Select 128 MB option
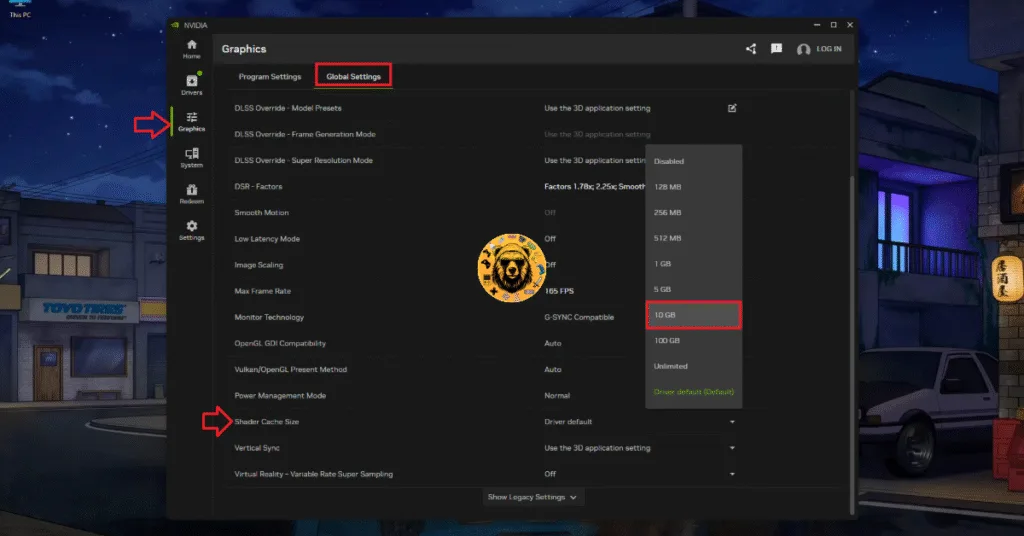The width and height of the screenshot is (1024, 536). [x=694, y=187]
